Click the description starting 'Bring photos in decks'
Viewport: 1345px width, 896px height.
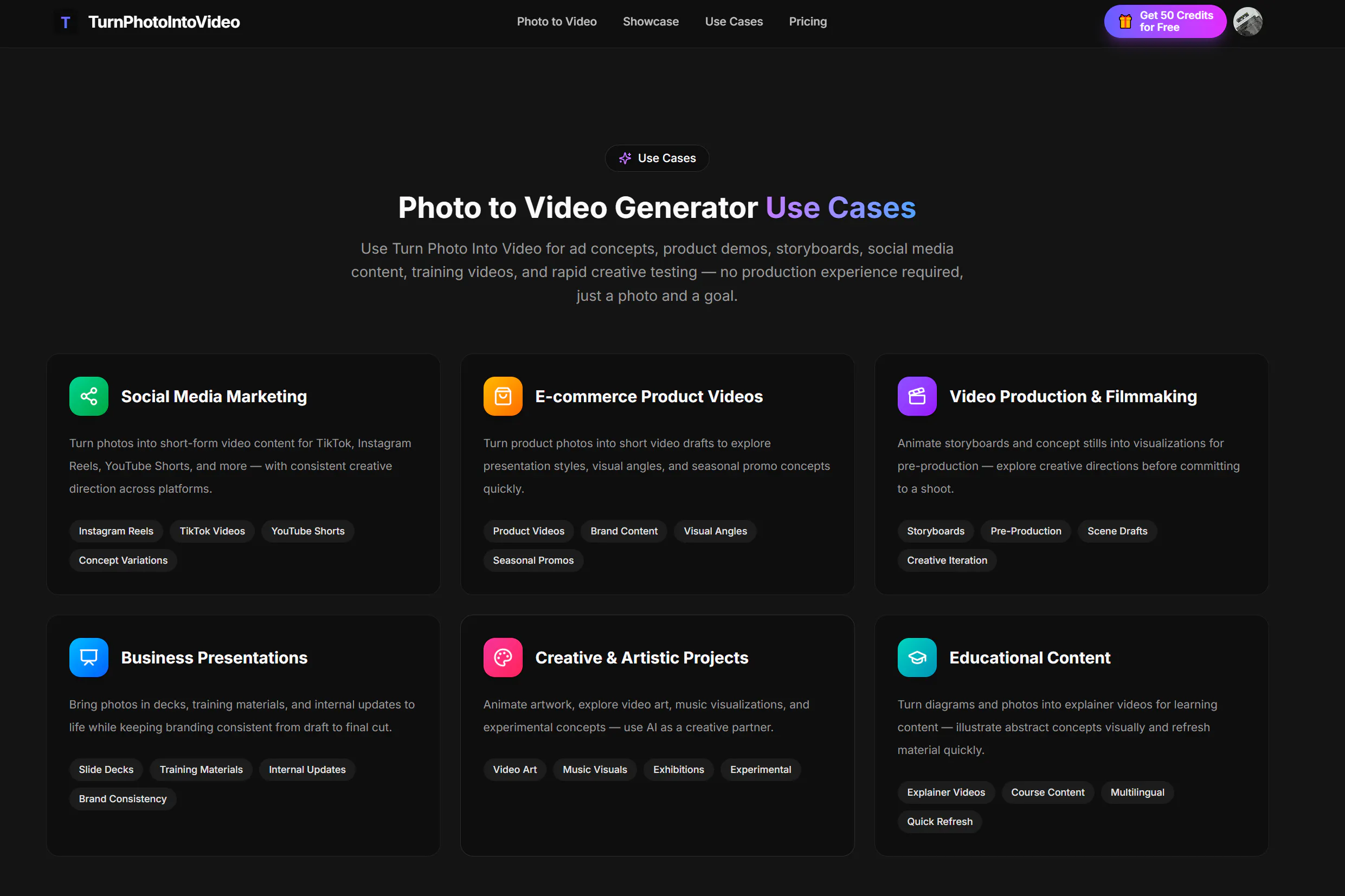[242, 715]
